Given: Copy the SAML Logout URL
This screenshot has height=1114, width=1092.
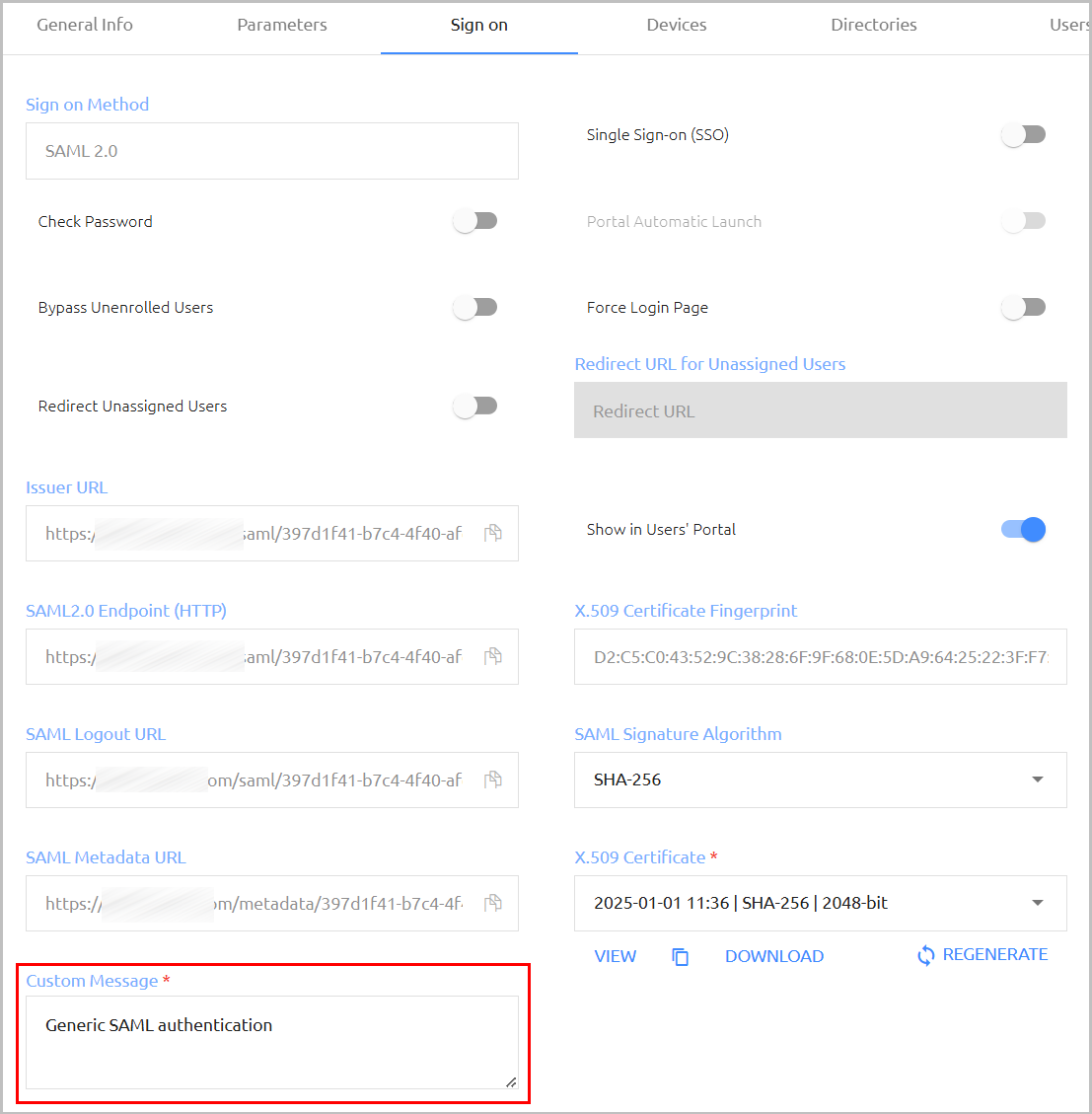Looking at the screenshot, I should [x=493, y=780].
